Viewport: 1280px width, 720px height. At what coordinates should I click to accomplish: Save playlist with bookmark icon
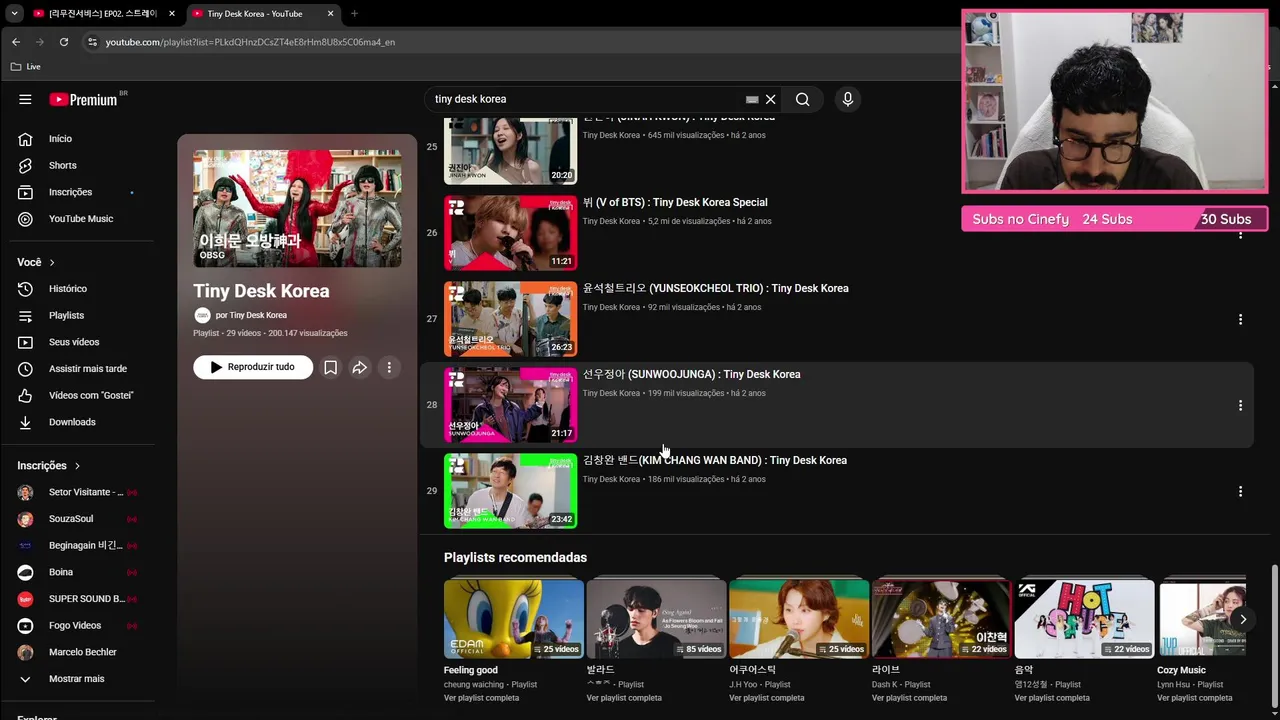point(330,367)
